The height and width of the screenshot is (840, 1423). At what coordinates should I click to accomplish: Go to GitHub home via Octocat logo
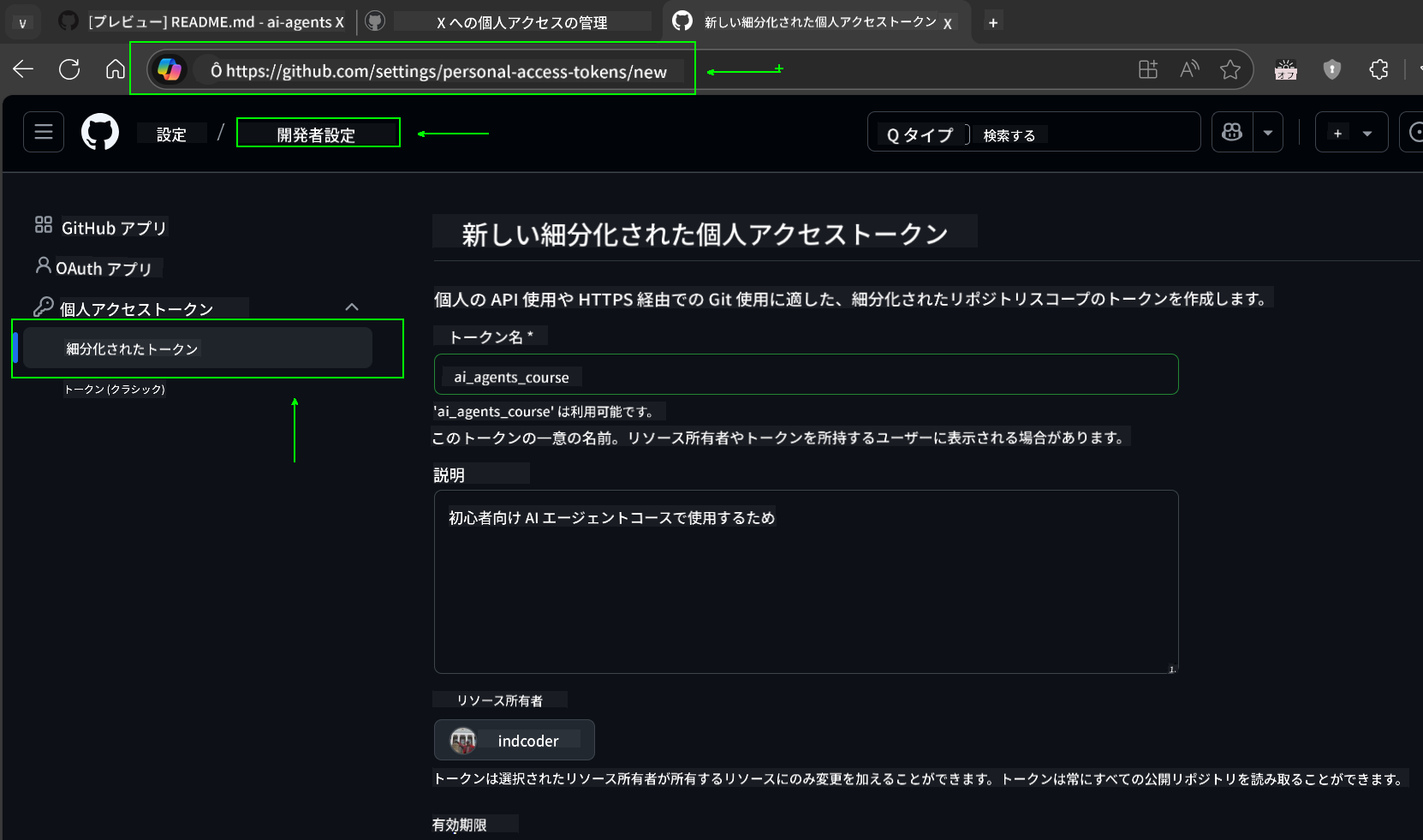[x=100, y=132]
